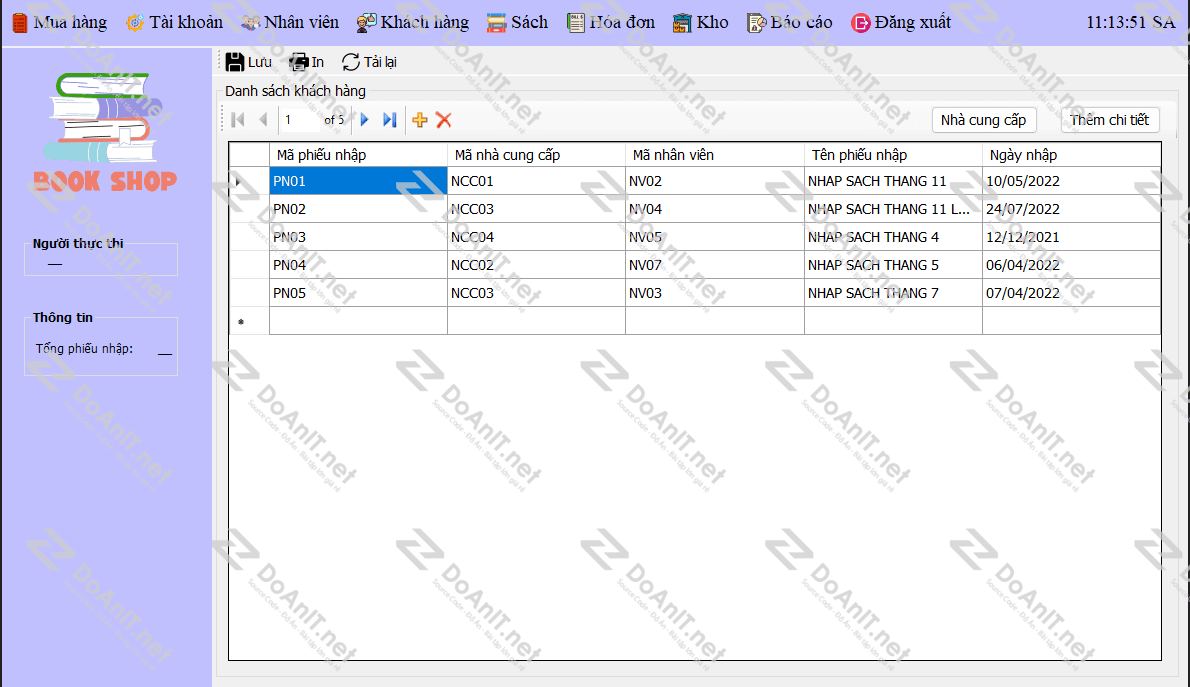Select date cell 24/07/2022
This screenshot has height=687, width=1190.
tap(1072, 209)
